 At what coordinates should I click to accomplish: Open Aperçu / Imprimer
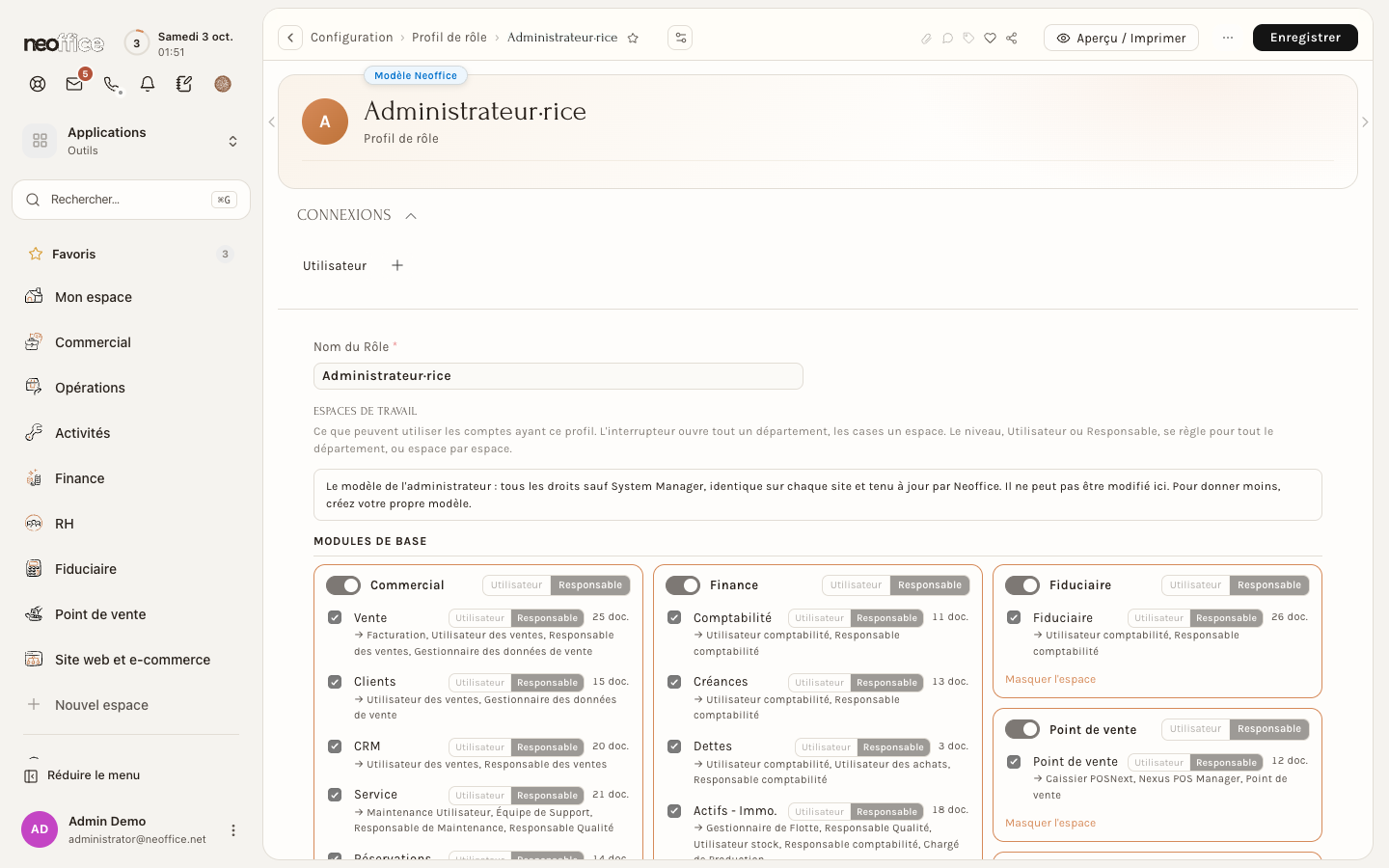(x=1121, y=38)
